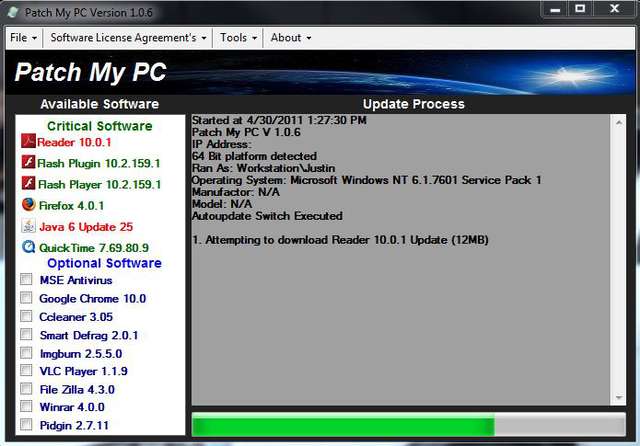Check the VLC Player 1.1.9 checkbox
The height and width of the screenshot is (446, 640).
coord(26,371)
